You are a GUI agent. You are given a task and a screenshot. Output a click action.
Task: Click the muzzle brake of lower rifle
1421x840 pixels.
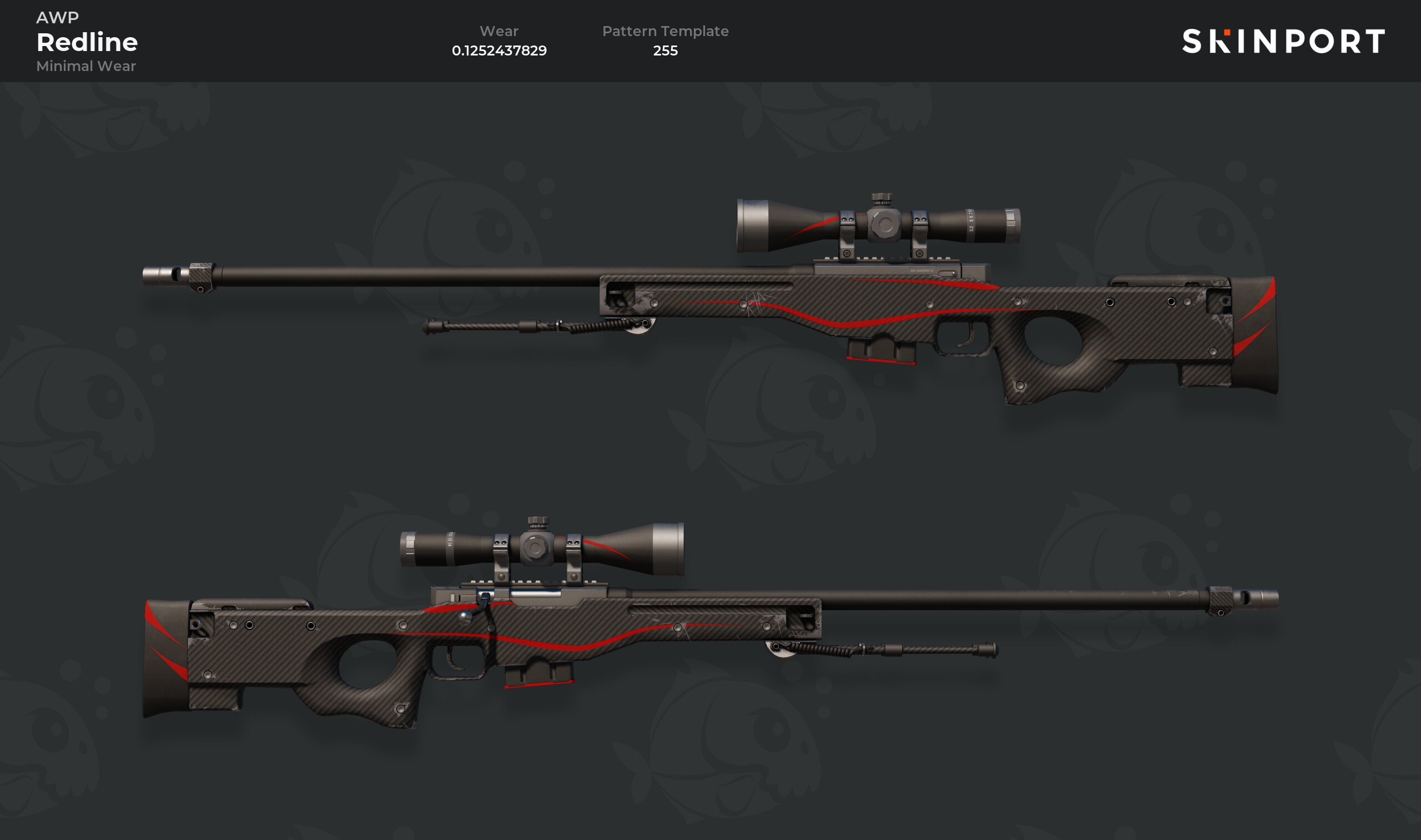pyautogui.click(x=1243, y=599)
